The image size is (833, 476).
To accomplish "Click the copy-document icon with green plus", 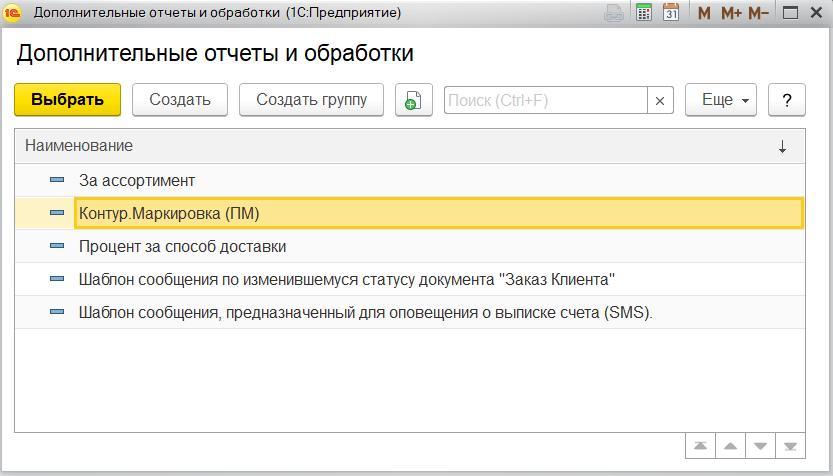I will coord(413,100).
